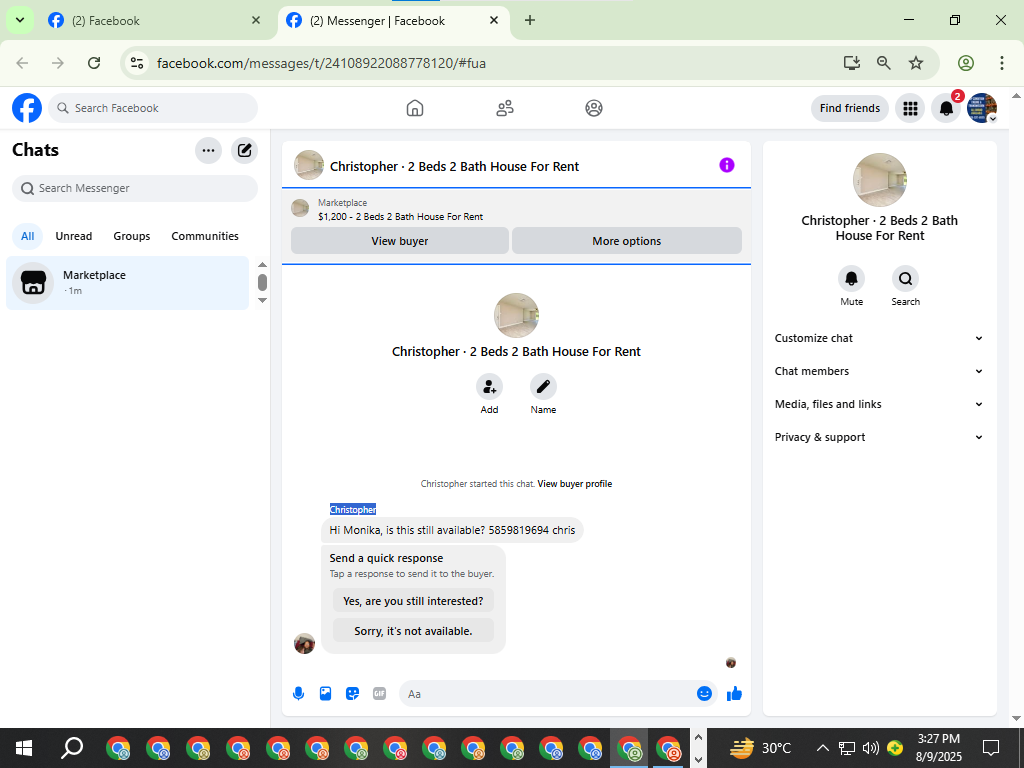Expand Customize chat section
Screen dimensions: 1024x768
point(879,338)
